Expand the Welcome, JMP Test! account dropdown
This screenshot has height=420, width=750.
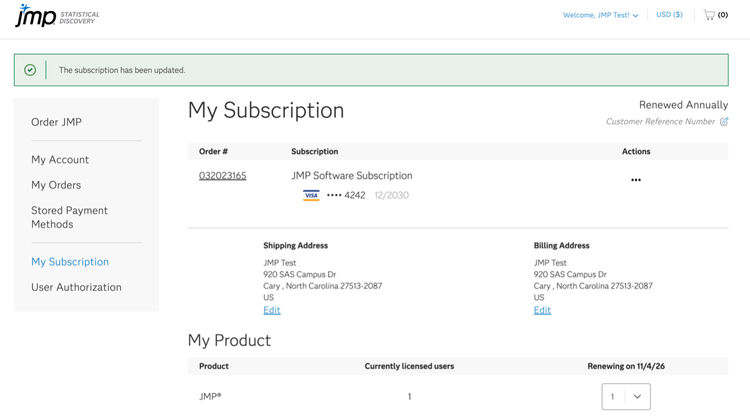601,15
